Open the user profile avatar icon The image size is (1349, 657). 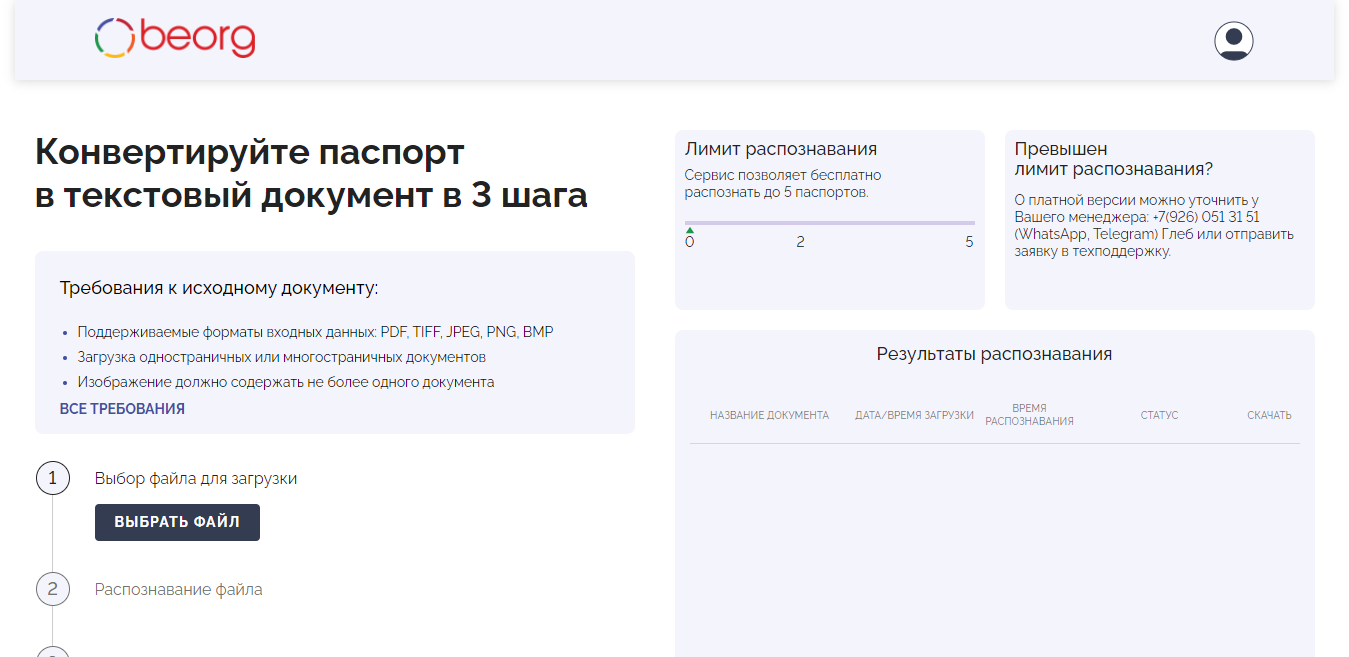(1233, 41)
